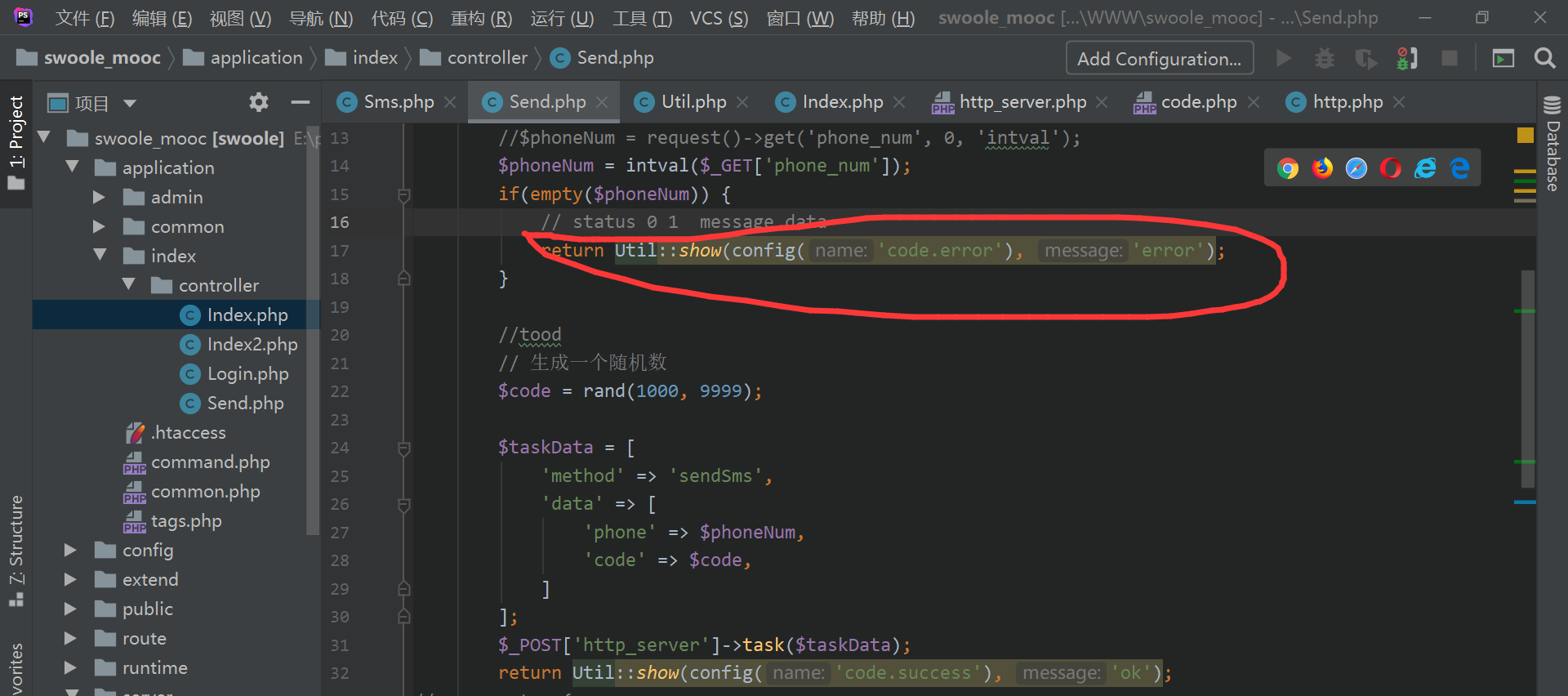Open the terminal window icon in toolbar
Image resolution: width=1568 pixels, height=696 pixels.
1503,58
